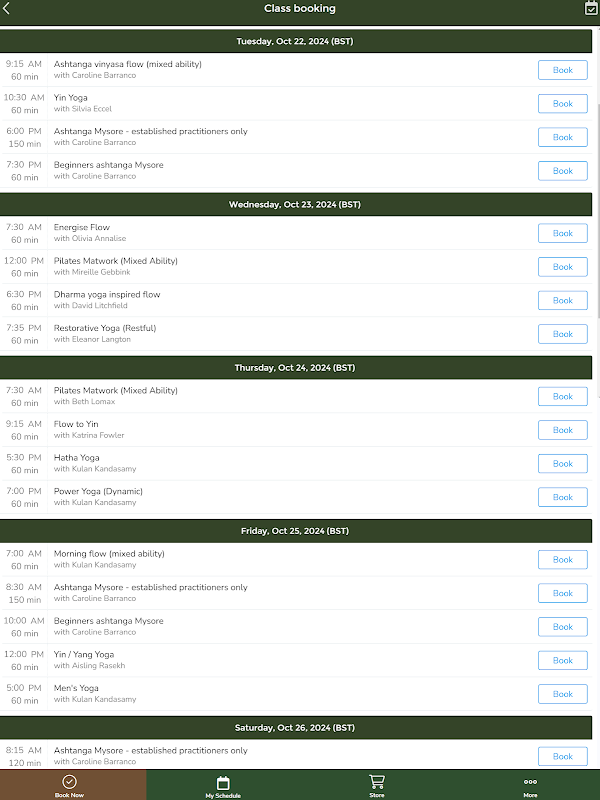Book Restorative Yoga with Eleanor Langton
Screen dimensions: 600x800
[x=562, y=334]
